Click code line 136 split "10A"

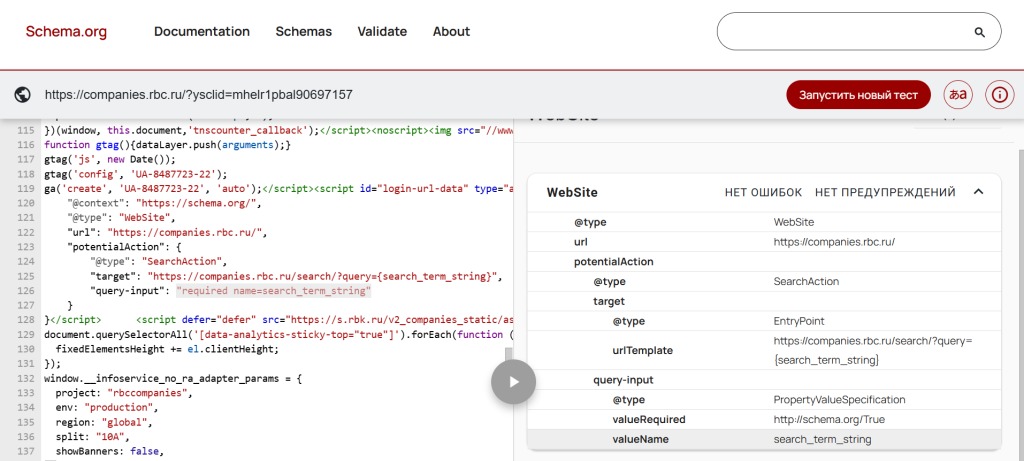pos(93,437)
